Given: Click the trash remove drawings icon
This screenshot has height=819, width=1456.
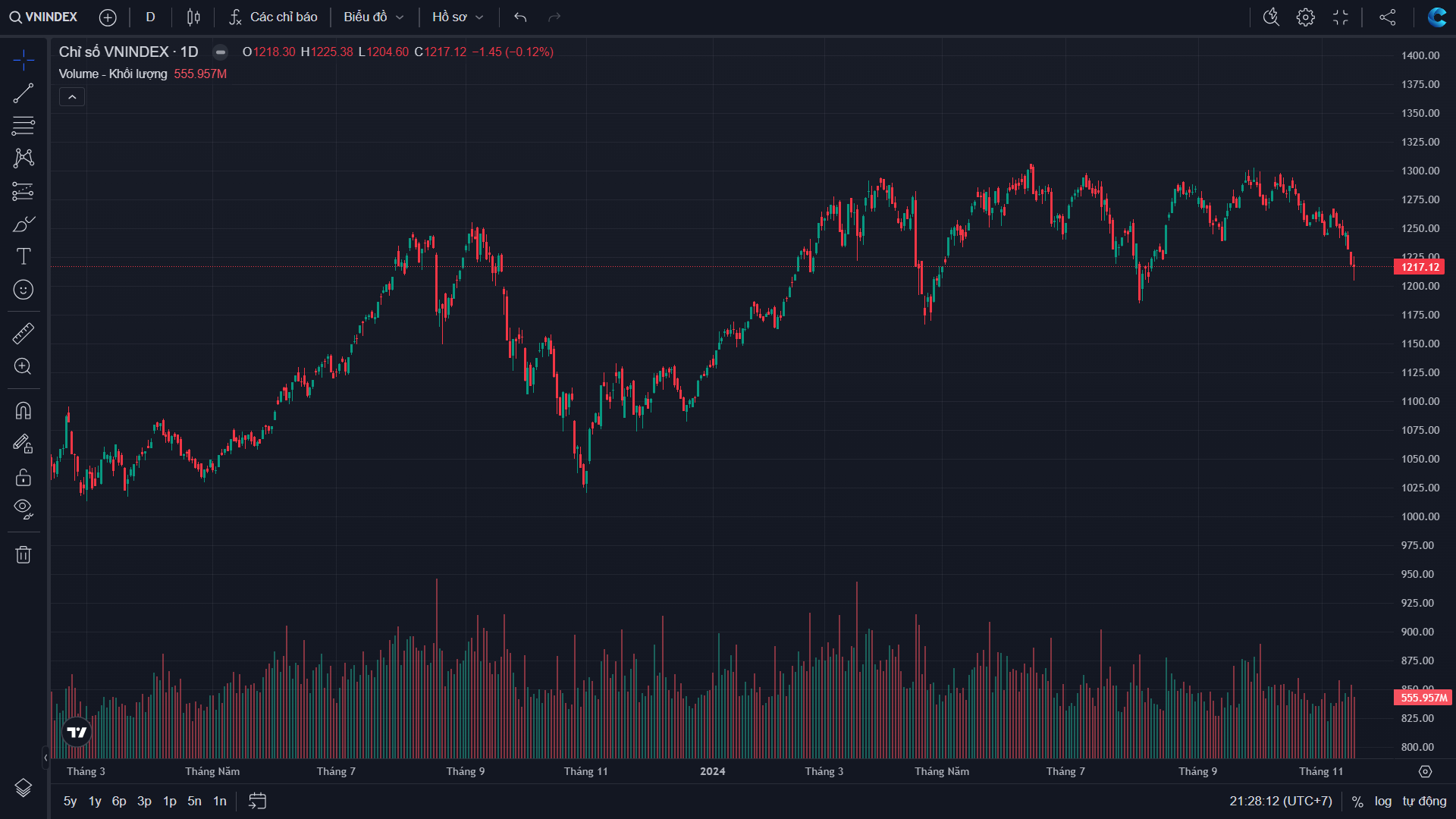Looking at the screenshot, I should [24, 555].
